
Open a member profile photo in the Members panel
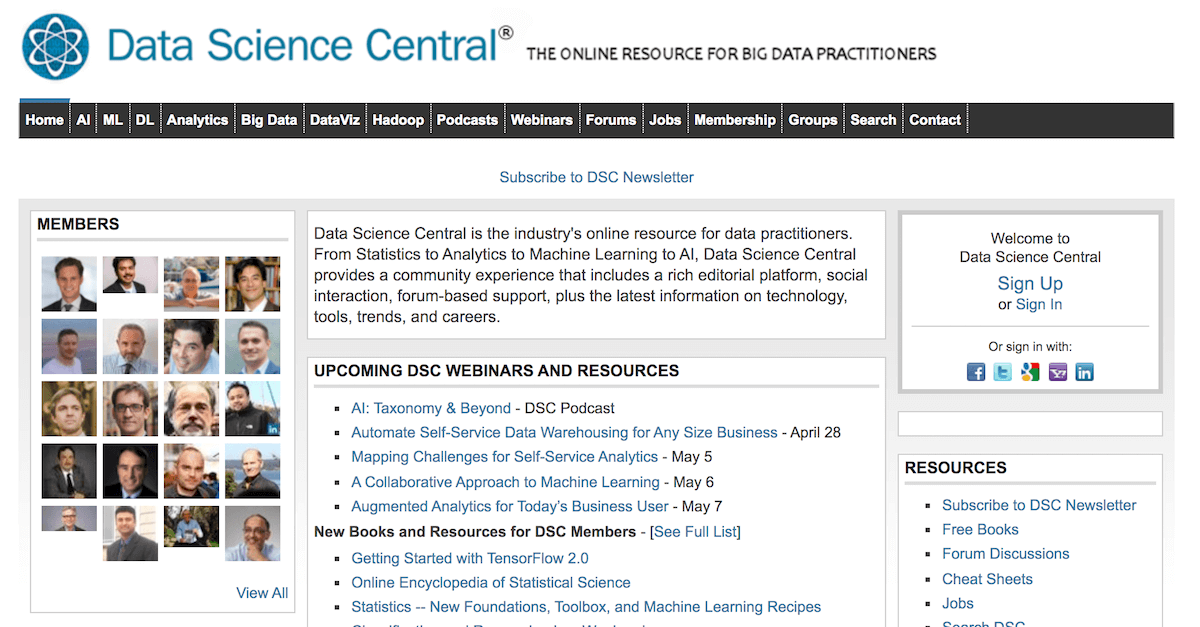point(68,284)
